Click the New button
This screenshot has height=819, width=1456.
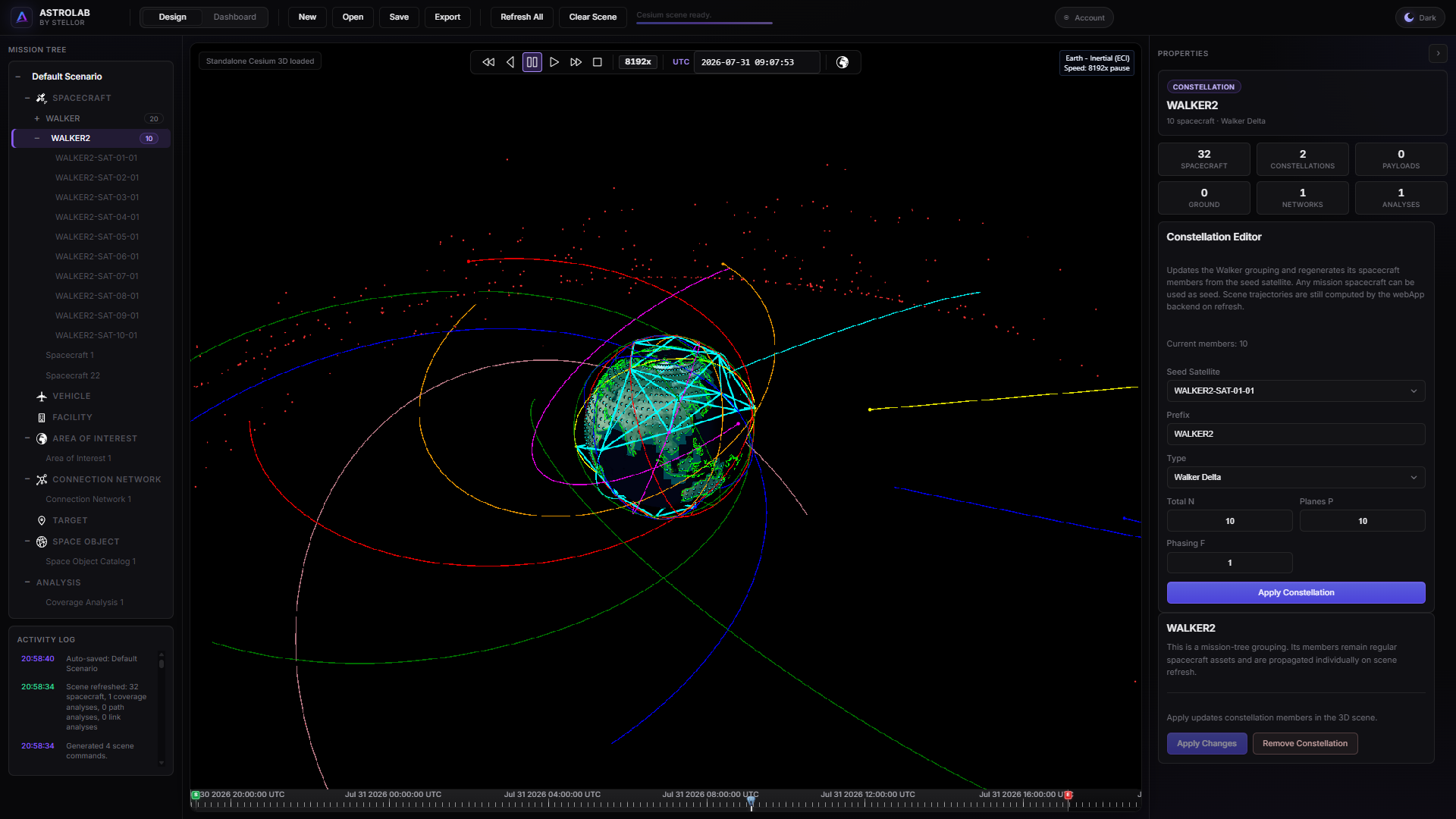pyautogui.click(x=307, y=17)
